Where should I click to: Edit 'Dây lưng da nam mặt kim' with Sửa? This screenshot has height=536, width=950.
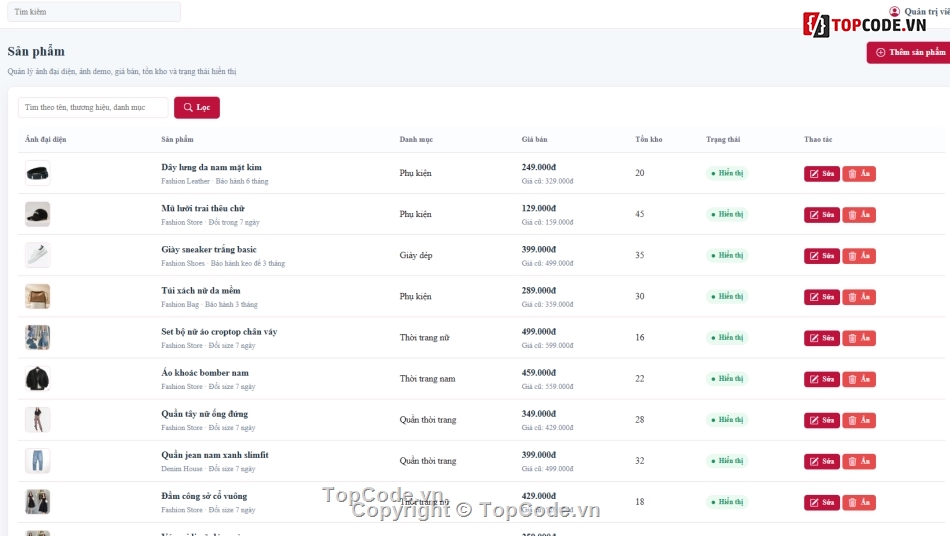[x=822, y=174]
